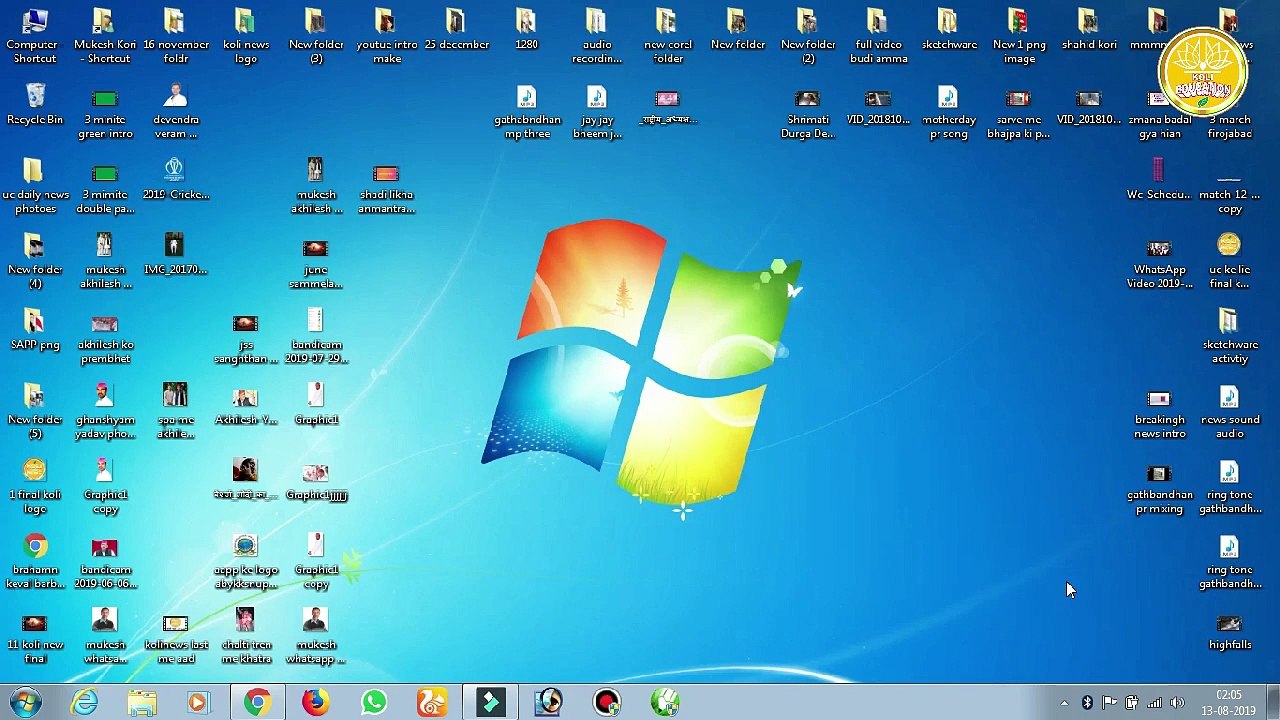The height and width of the screenshot is (720, 1280).
Task: Select the news sound audio MP3
Action: [x=1229, y=412]
